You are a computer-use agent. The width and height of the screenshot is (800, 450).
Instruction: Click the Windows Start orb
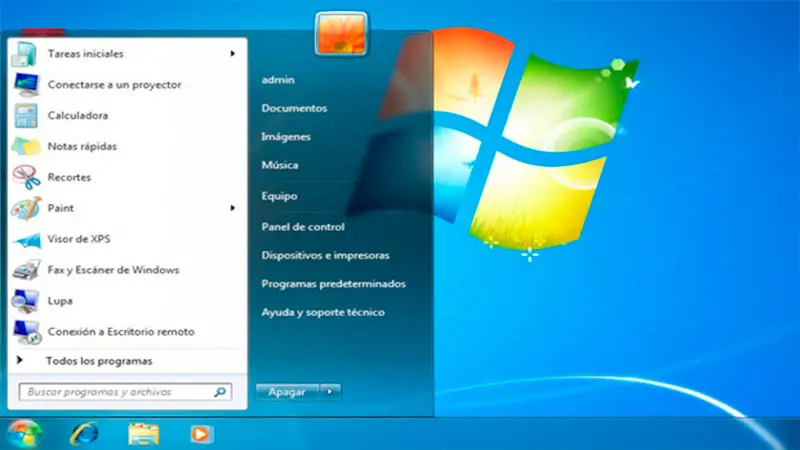tap(24, 434)
